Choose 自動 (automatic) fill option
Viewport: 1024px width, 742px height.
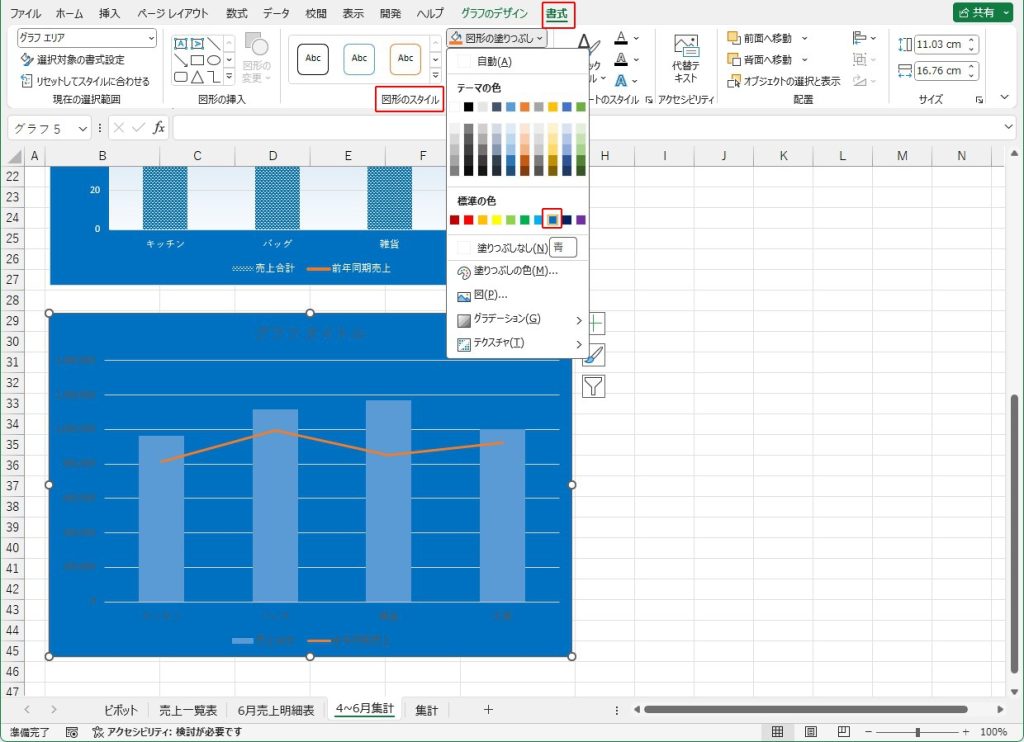[494, 62]
